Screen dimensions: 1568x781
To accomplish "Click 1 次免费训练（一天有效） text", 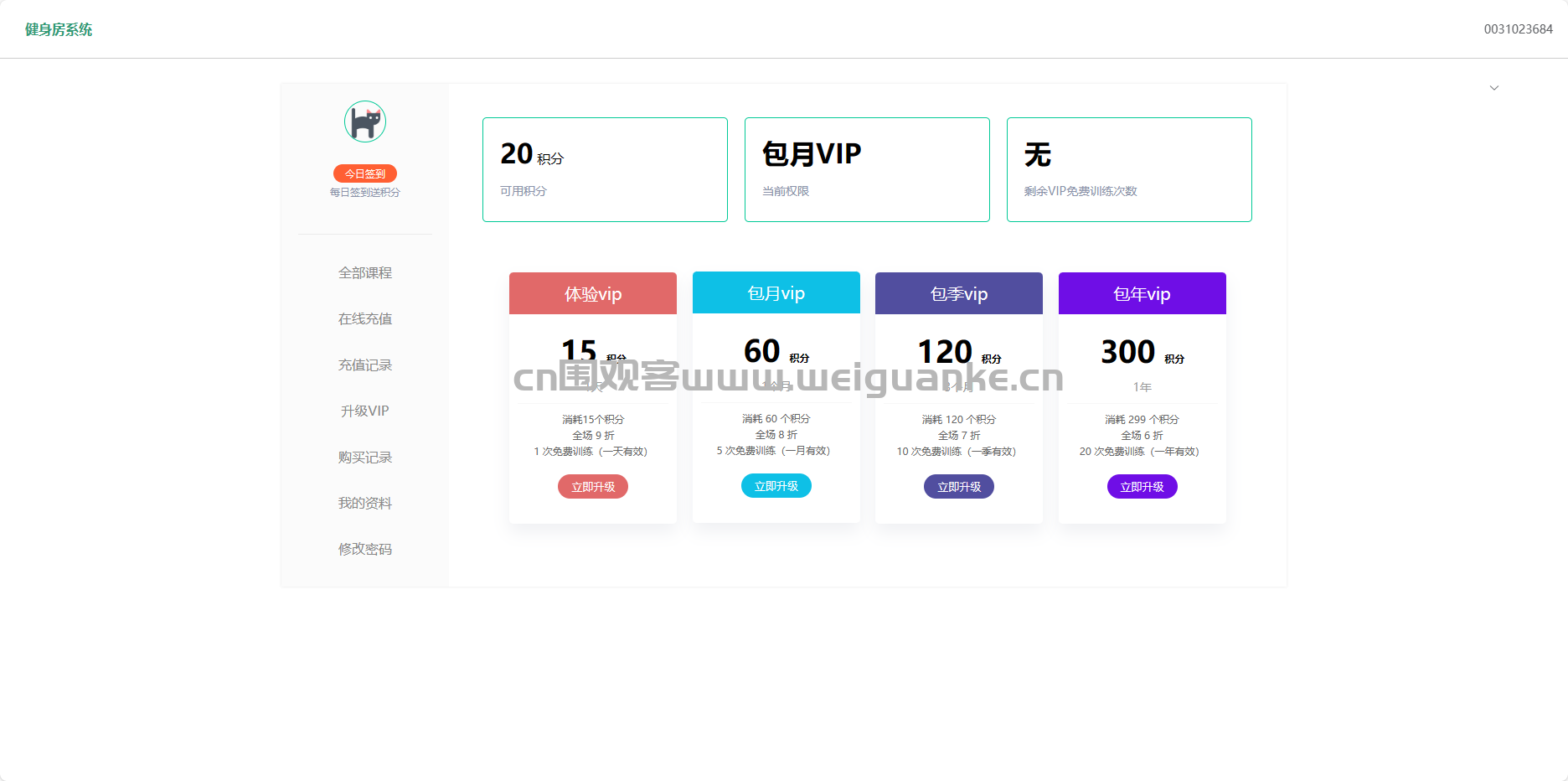I will pos(591,452).
